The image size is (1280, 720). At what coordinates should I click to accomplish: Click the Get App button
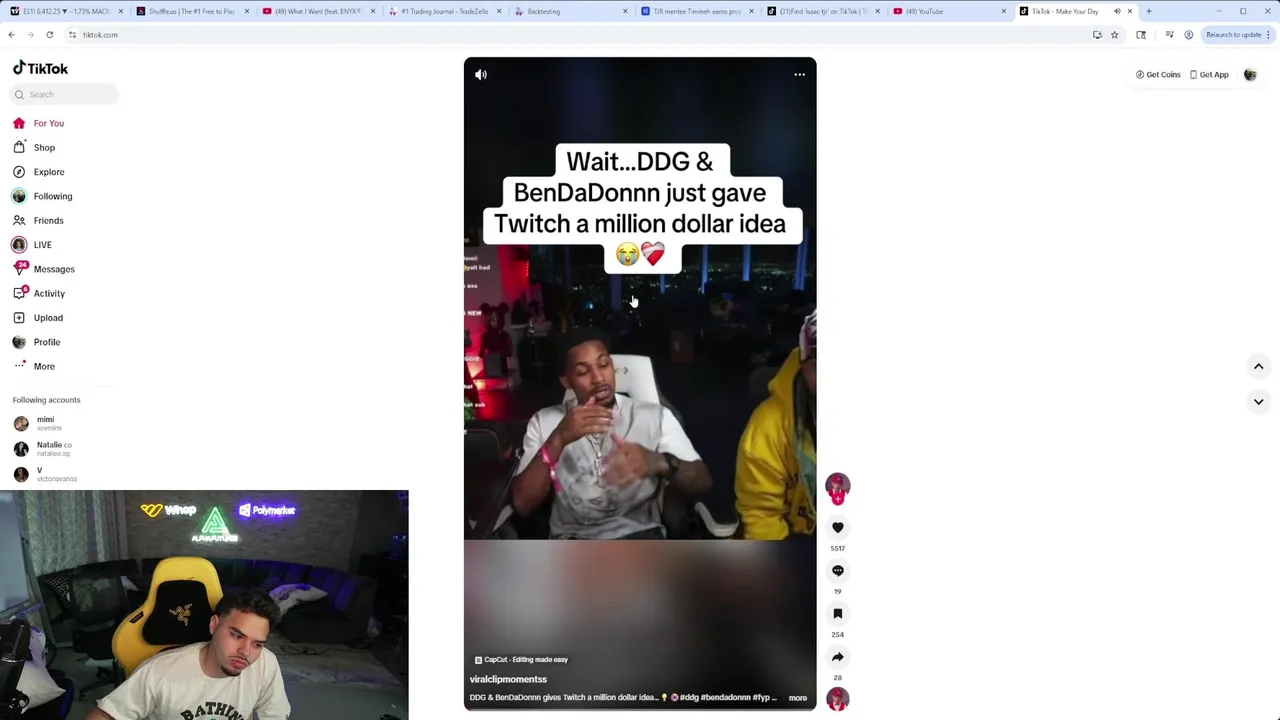coord(1209,74)
